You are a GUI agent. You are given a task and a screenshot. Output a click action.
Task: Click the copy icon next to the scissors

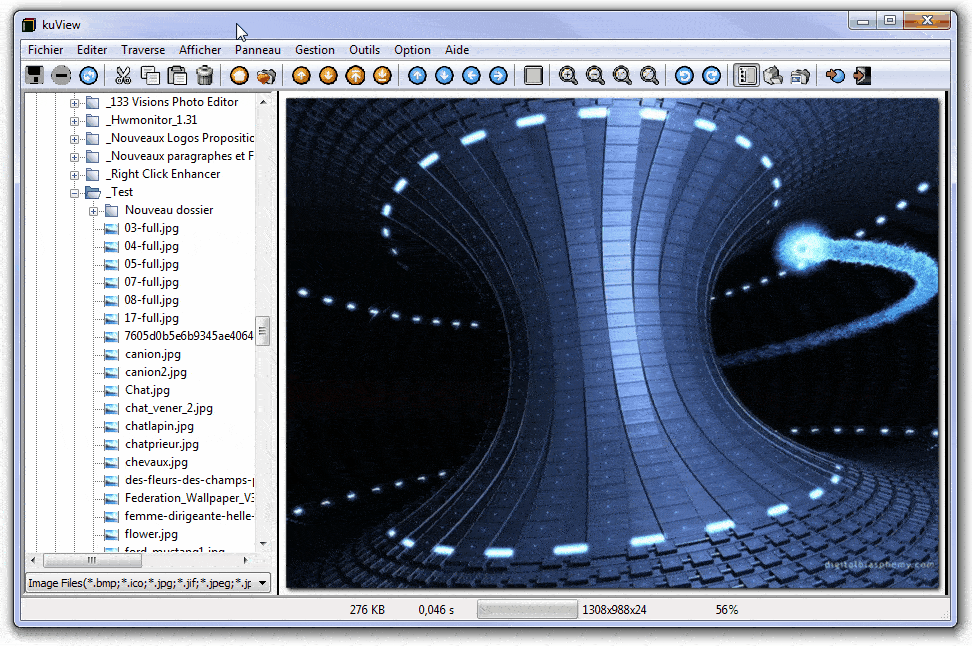[x=150, y=76]
